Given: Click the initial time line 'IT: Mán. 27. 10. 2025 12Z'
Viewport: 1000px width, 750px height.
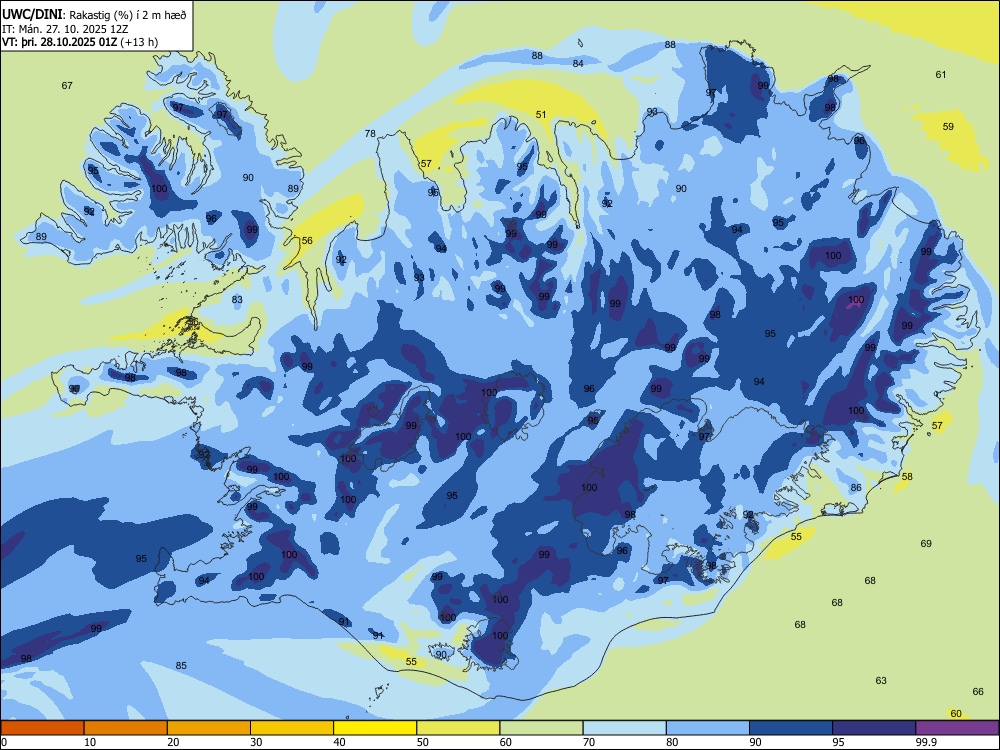Looking at the screenshot, I should (65, 29).
